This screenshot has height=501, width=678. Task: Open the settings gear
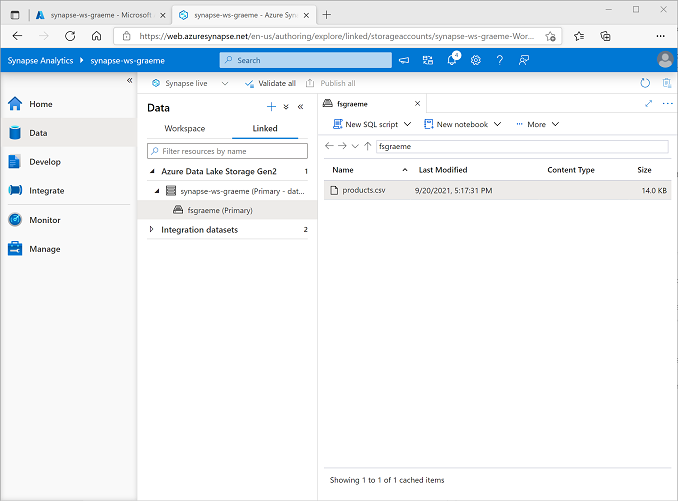476,60
